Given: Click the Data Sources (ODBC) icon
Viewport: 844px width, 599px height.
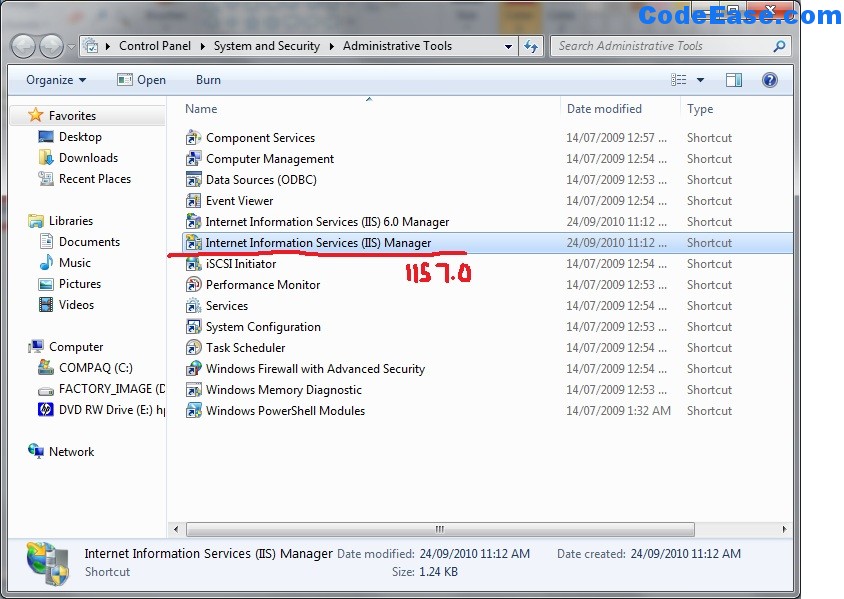Looking at the screenshot, I should pos(193,180).
